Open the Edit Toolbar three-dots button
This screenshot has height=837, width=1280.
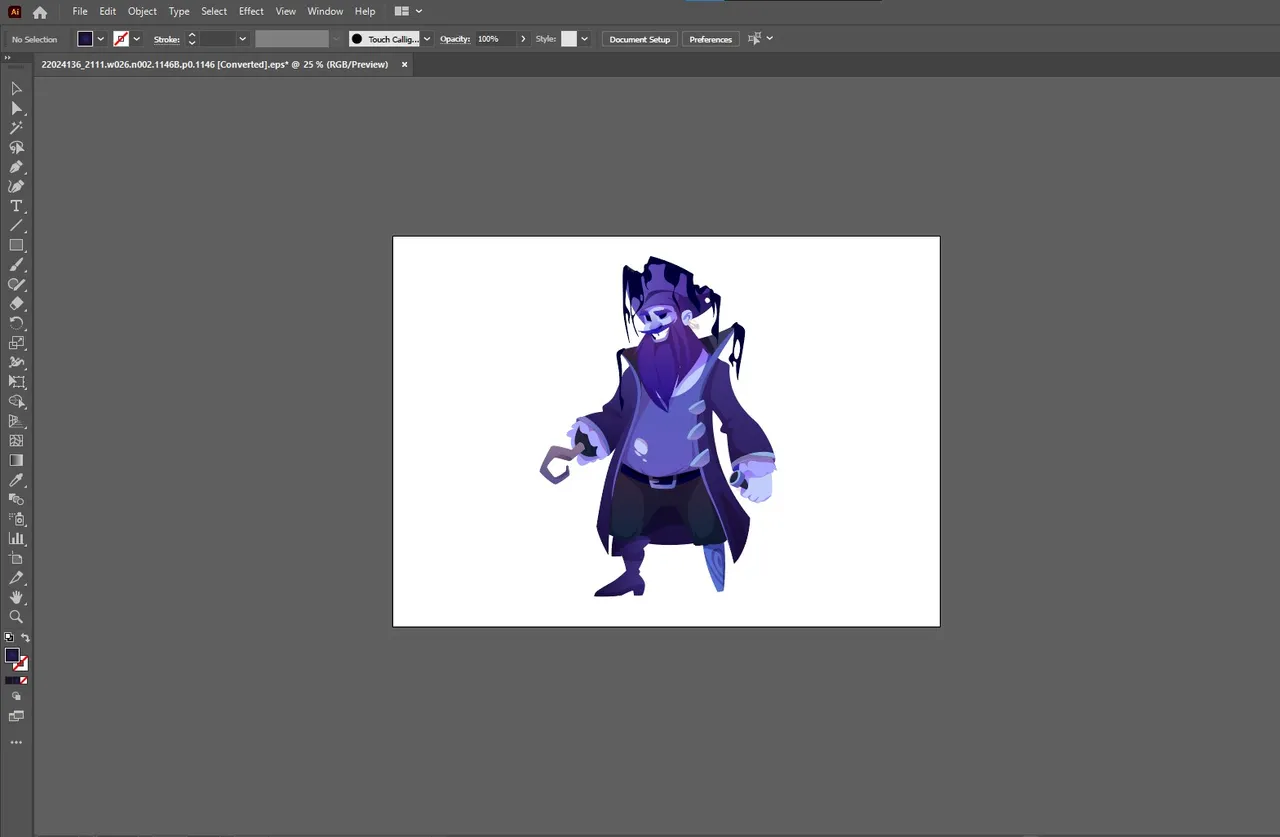16,743
